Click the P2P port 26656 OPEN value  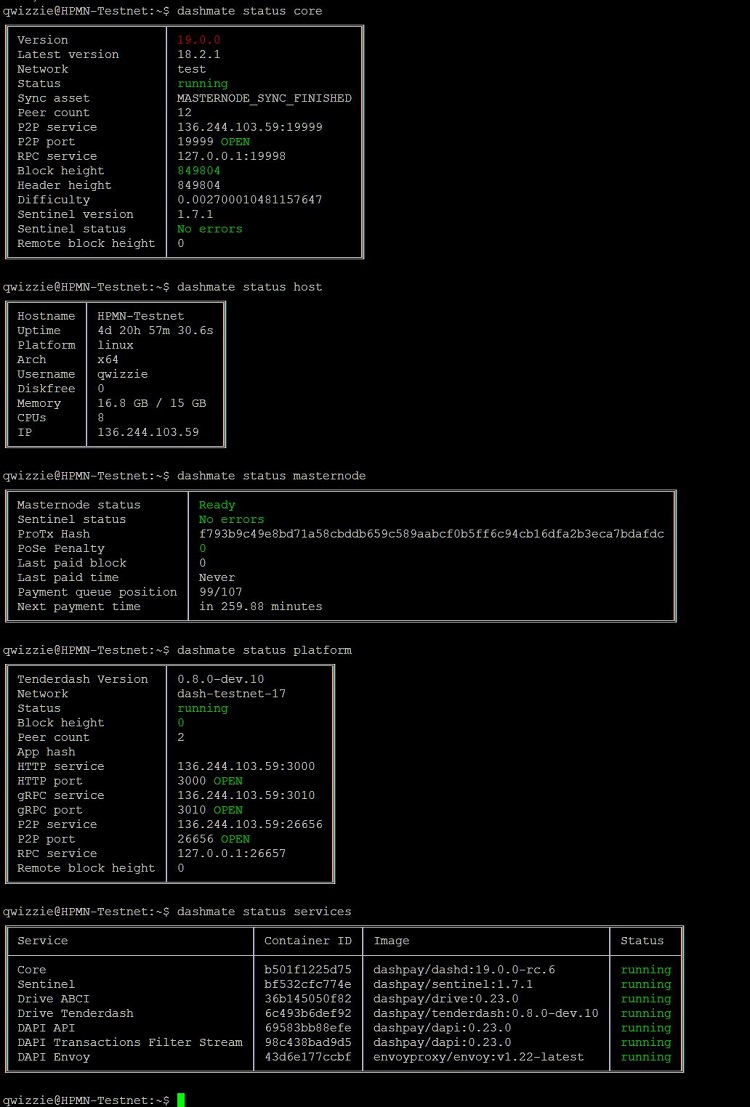point(213,839)
